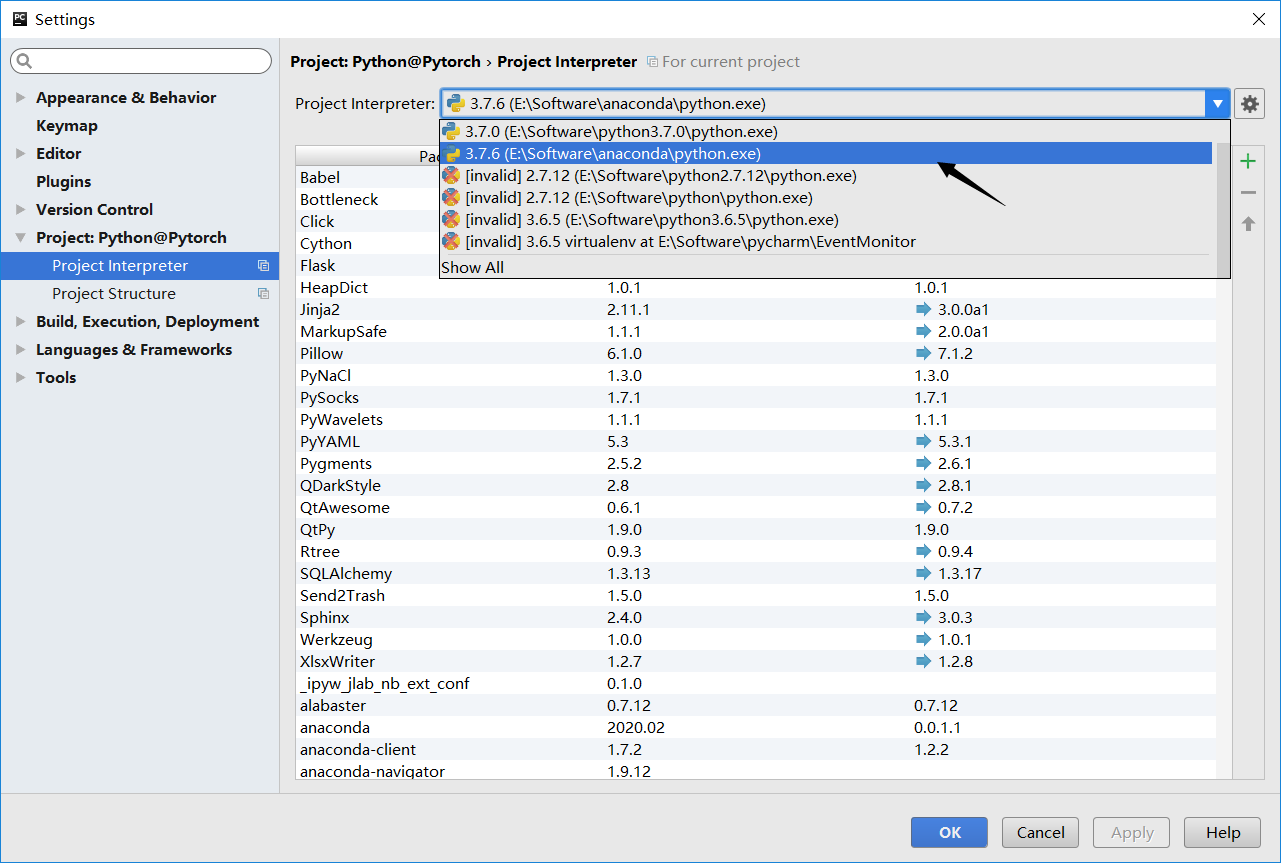Click the Python icon of the 3.7.0 interpreter entry
This screenshot has width=1281, height=863.
click(x=451, y=131)
